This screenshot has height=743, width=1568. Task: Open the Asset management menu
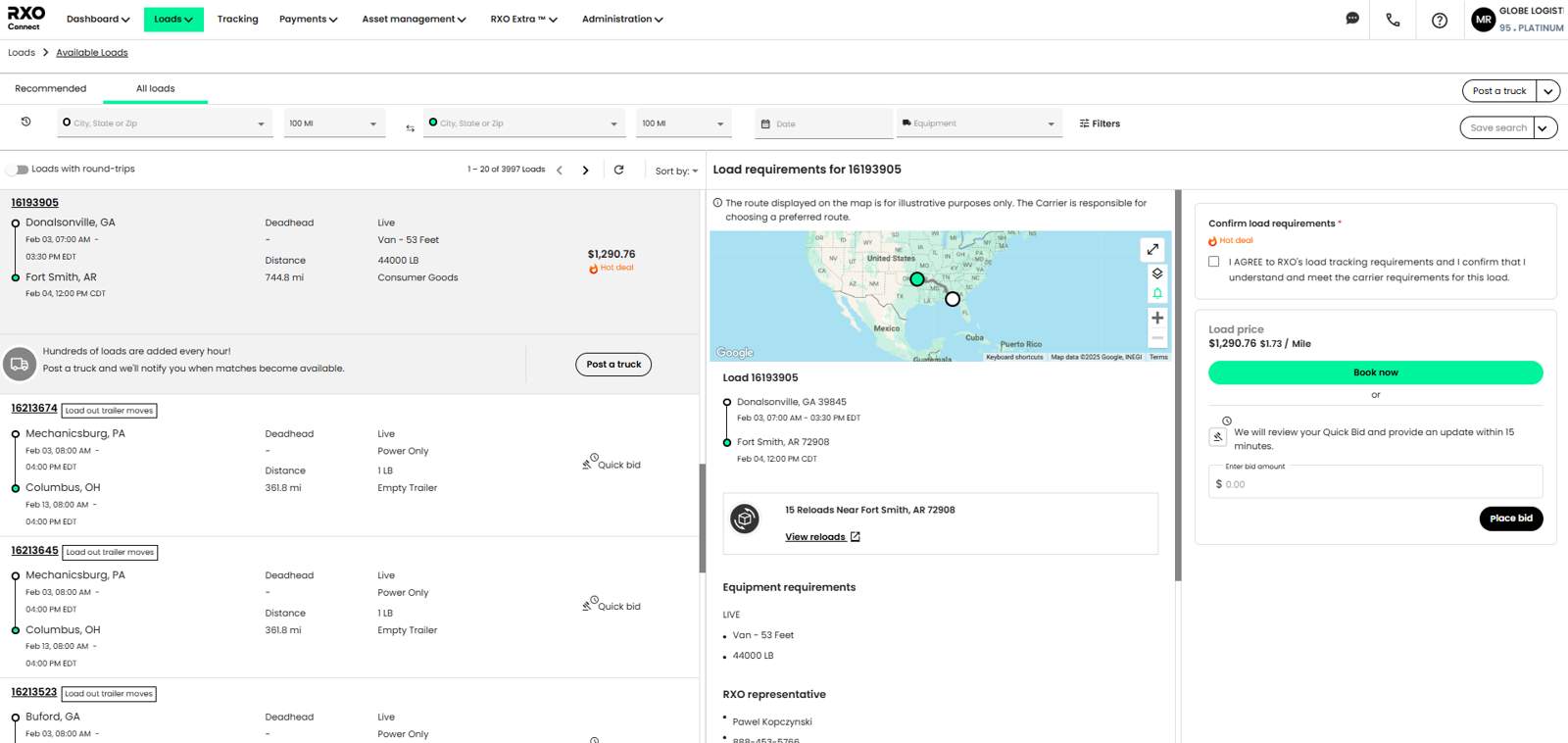414,19
